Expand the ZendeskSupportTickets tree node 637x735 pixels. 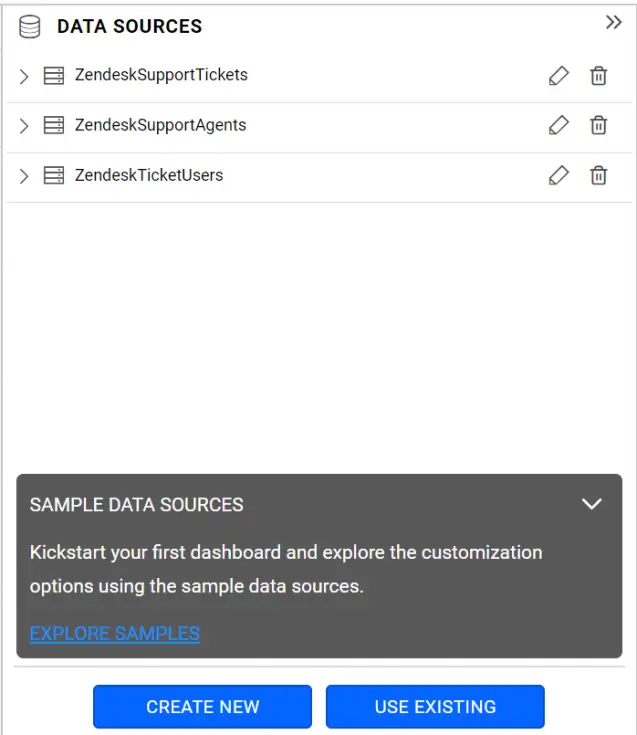[25, 76]
